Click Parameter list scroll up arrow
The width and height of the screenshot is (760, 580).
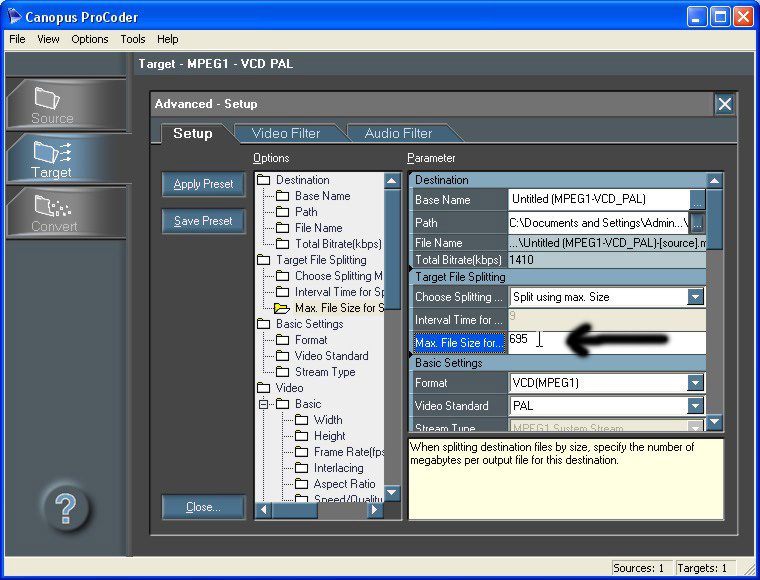(x=714, y=181)
